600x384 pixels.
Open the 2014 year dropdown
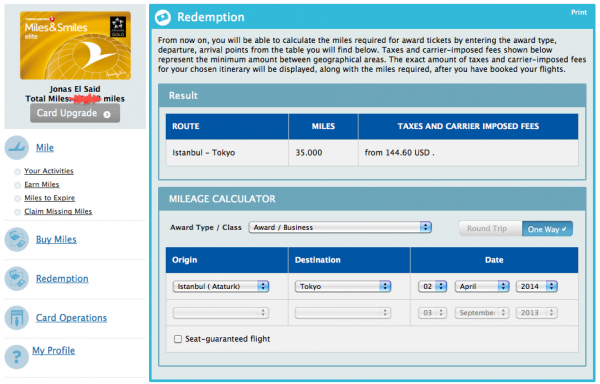(x=536, y=286)
